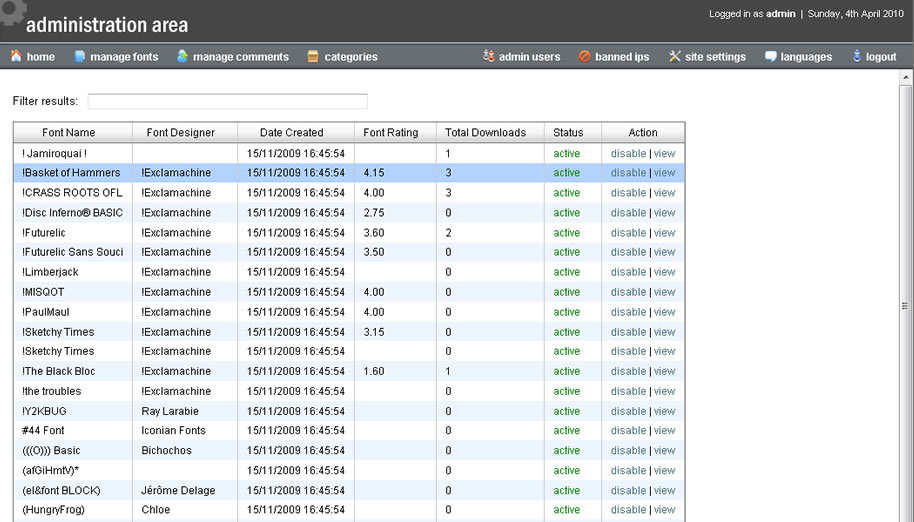Open banned ips page

pos(622,57)
